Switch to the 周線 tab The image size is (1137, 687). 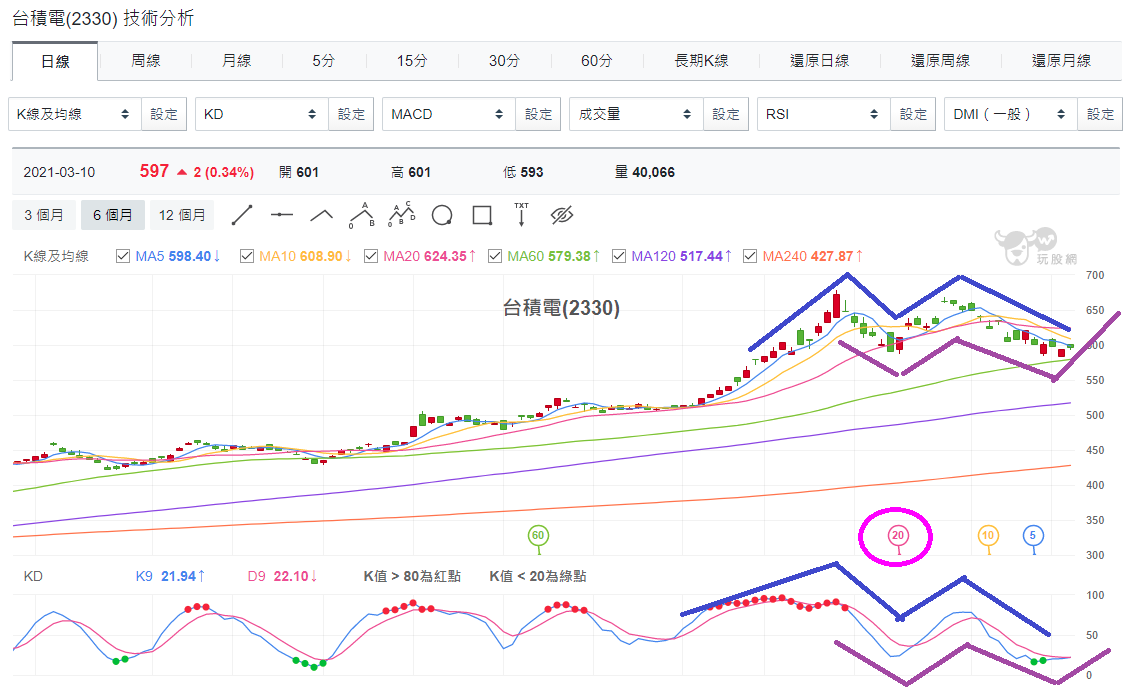145,61
